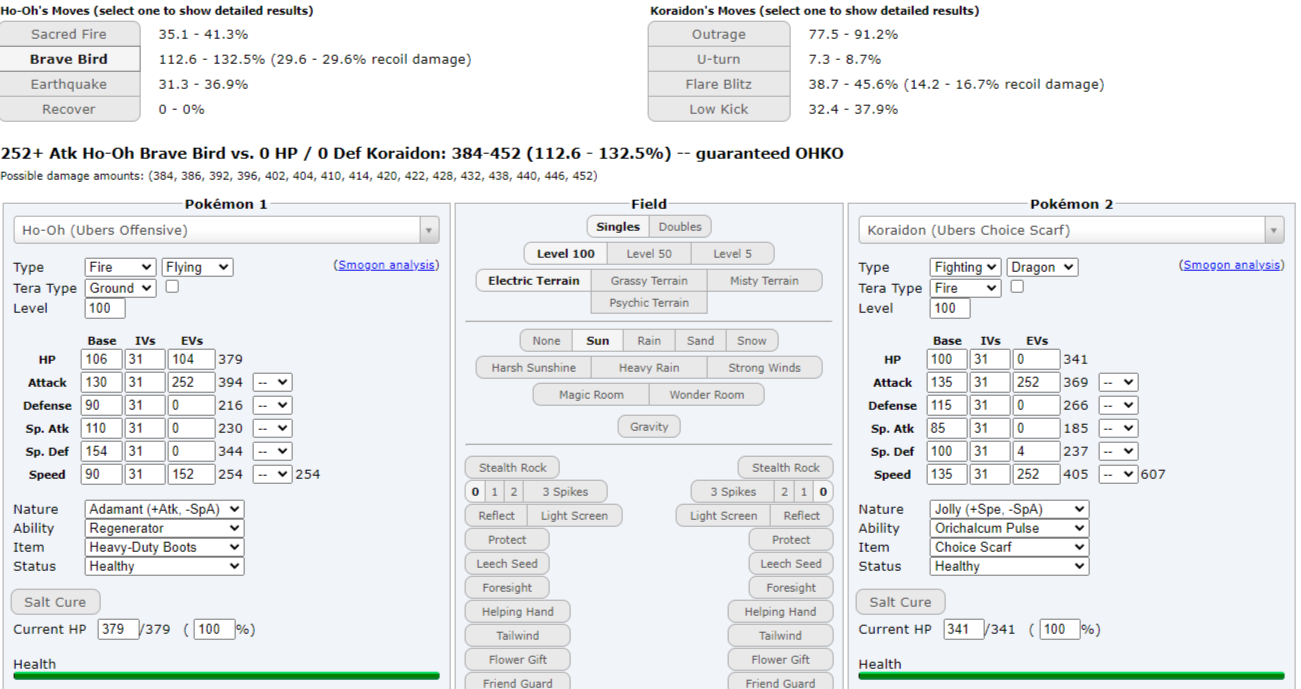The width and height of the screenshot is (1301, 689).
Task: Open Smogon analysis link for Ho-Oh
Action: [x=386, y=265]
